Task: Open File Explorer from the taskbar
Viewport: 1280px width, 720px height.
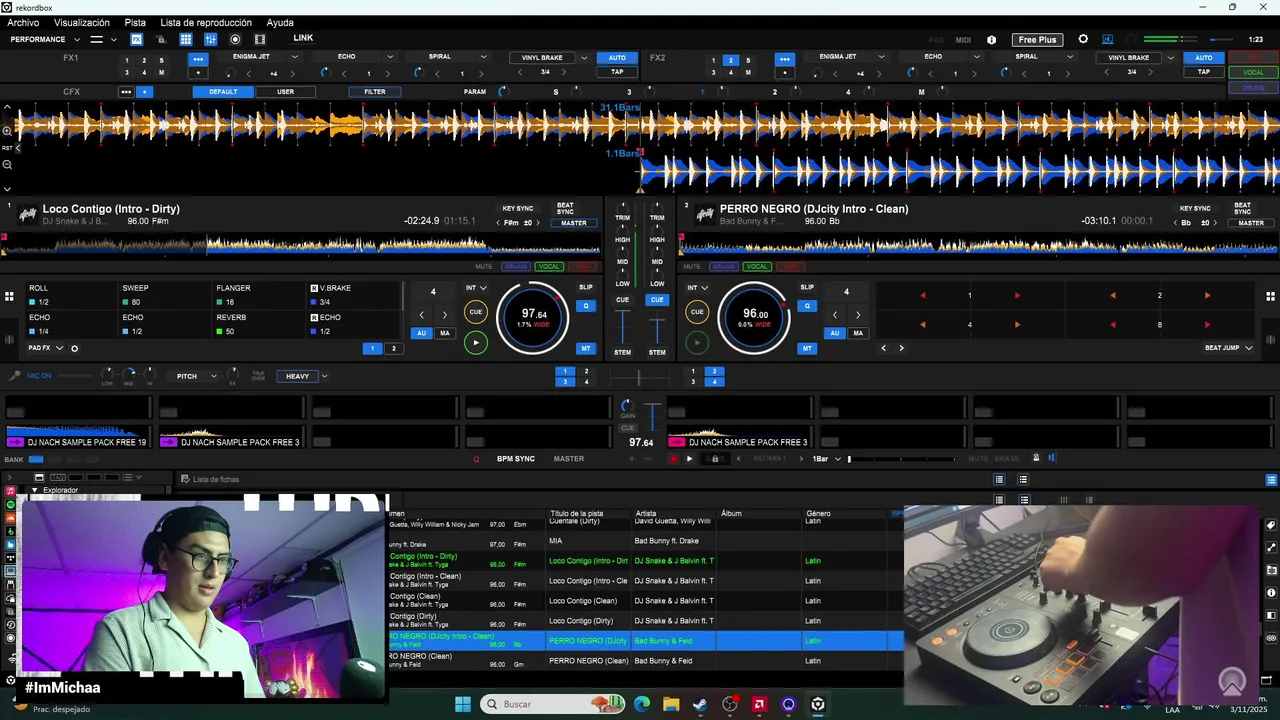Action: click(671, 704)
